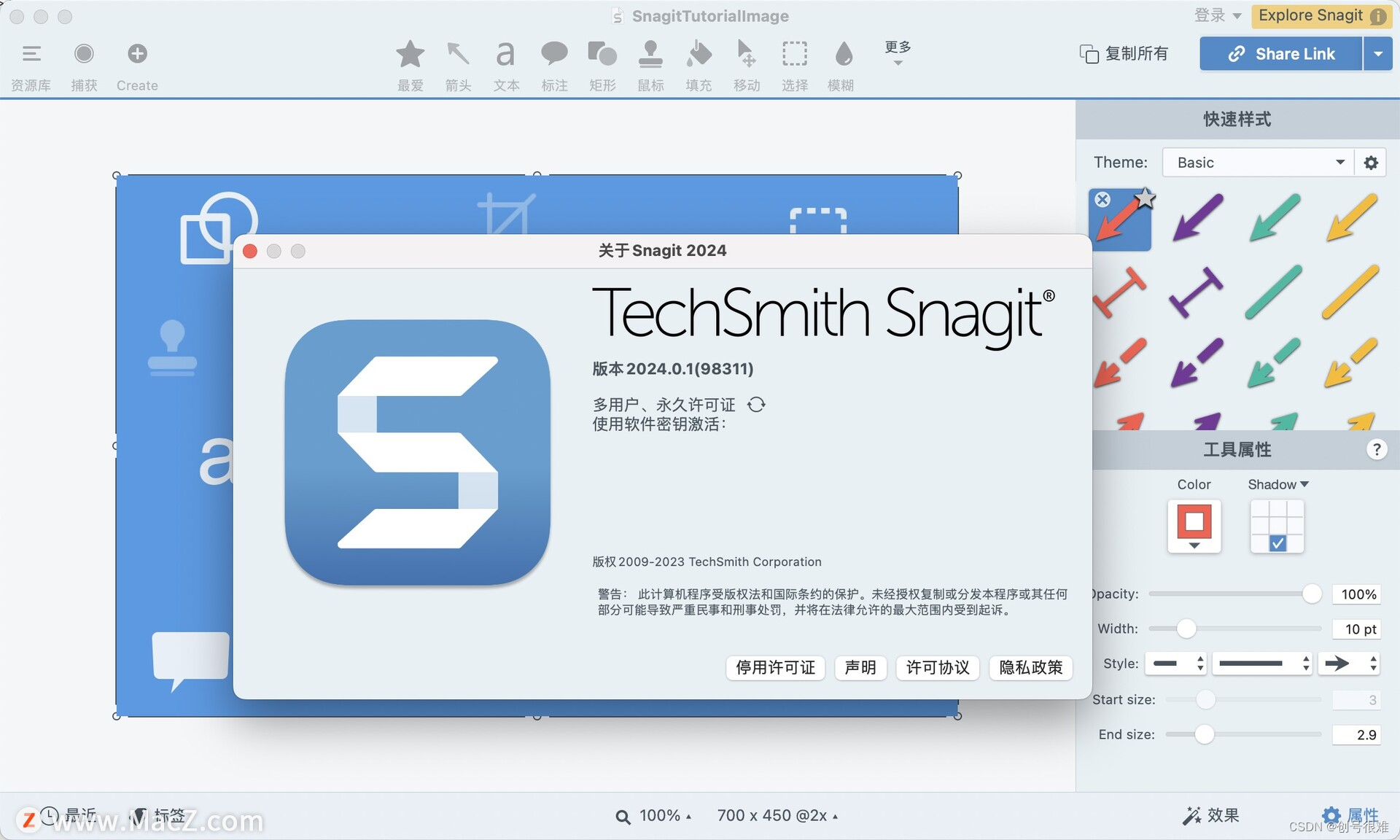Click the Notices (声明) button

860,667
